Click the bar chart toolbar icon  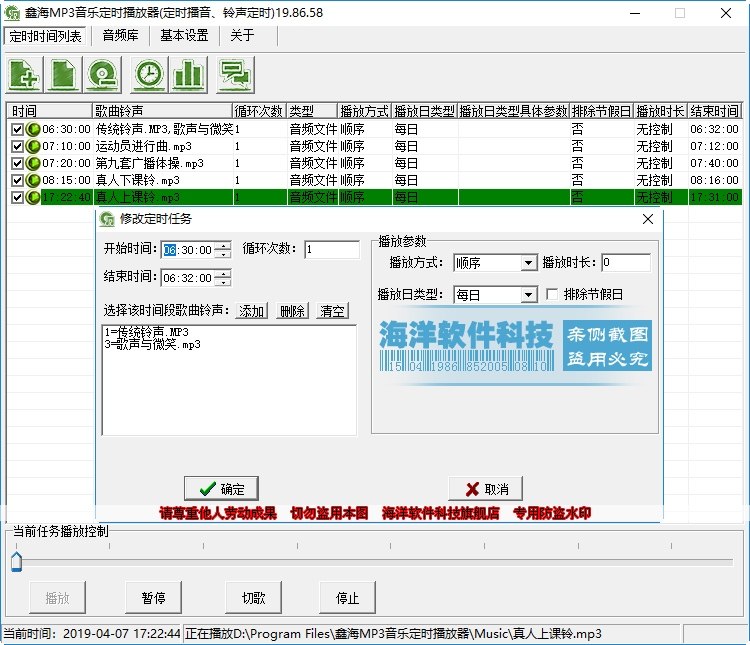(188, 75)
